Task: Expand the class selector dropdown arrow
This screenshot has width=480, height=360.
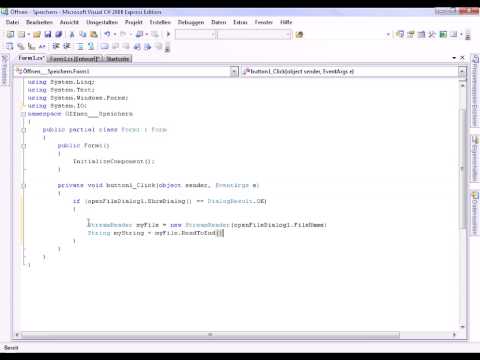Action: [x=234, y=71]
